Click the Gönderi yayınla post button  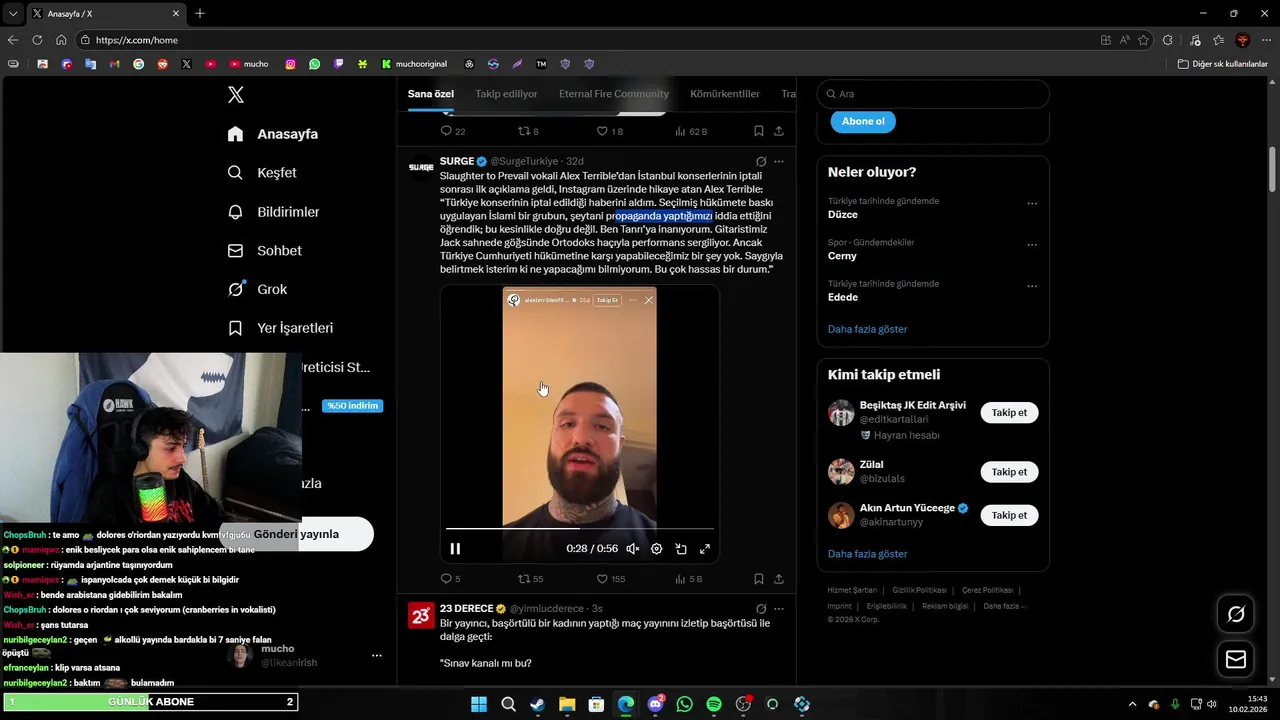pos(297,534)
